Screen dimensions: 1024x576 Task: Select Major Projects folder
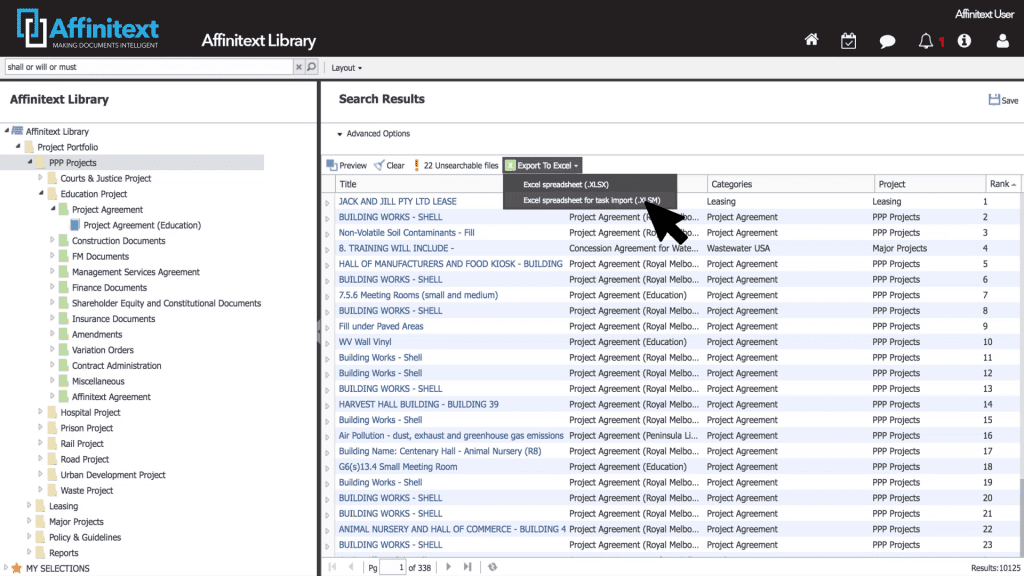tap(76, 522)
